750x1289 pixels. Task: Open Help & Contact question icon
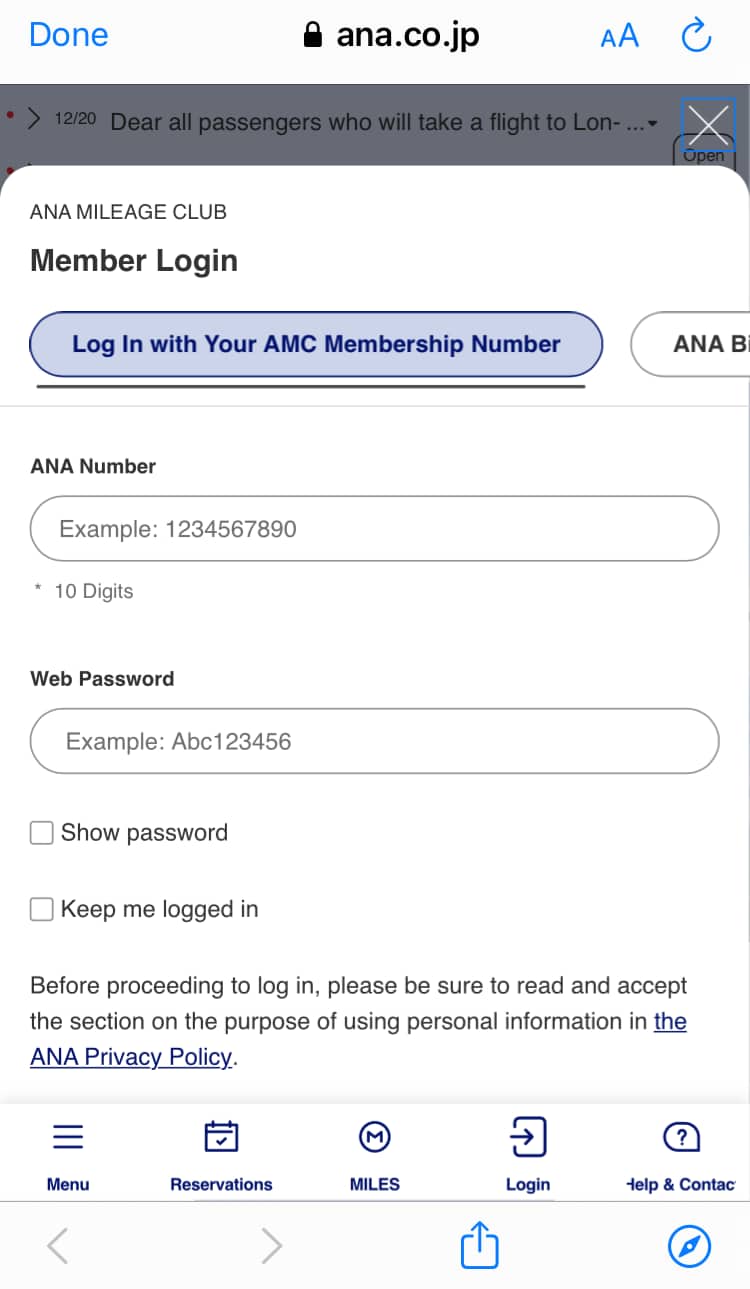point(681,1138)
